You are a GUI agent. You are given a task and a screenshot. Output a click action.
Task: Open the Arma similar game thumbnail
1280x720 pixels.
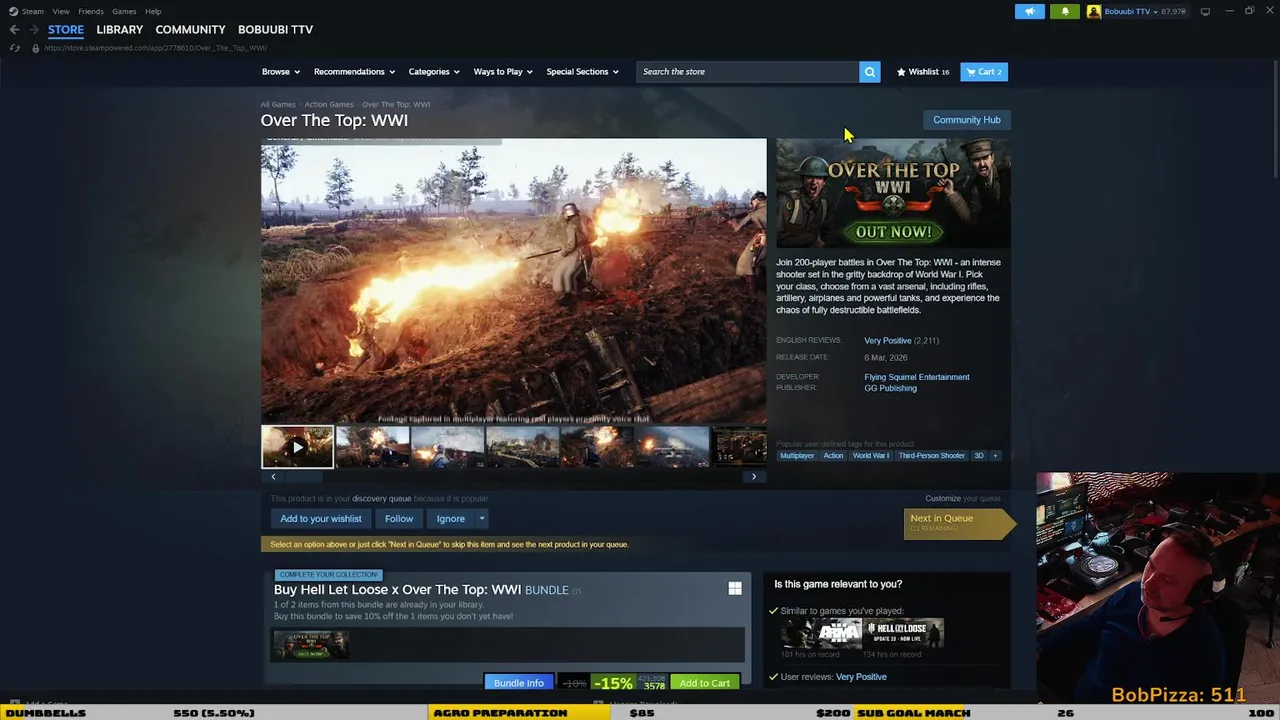pos(821,633)
